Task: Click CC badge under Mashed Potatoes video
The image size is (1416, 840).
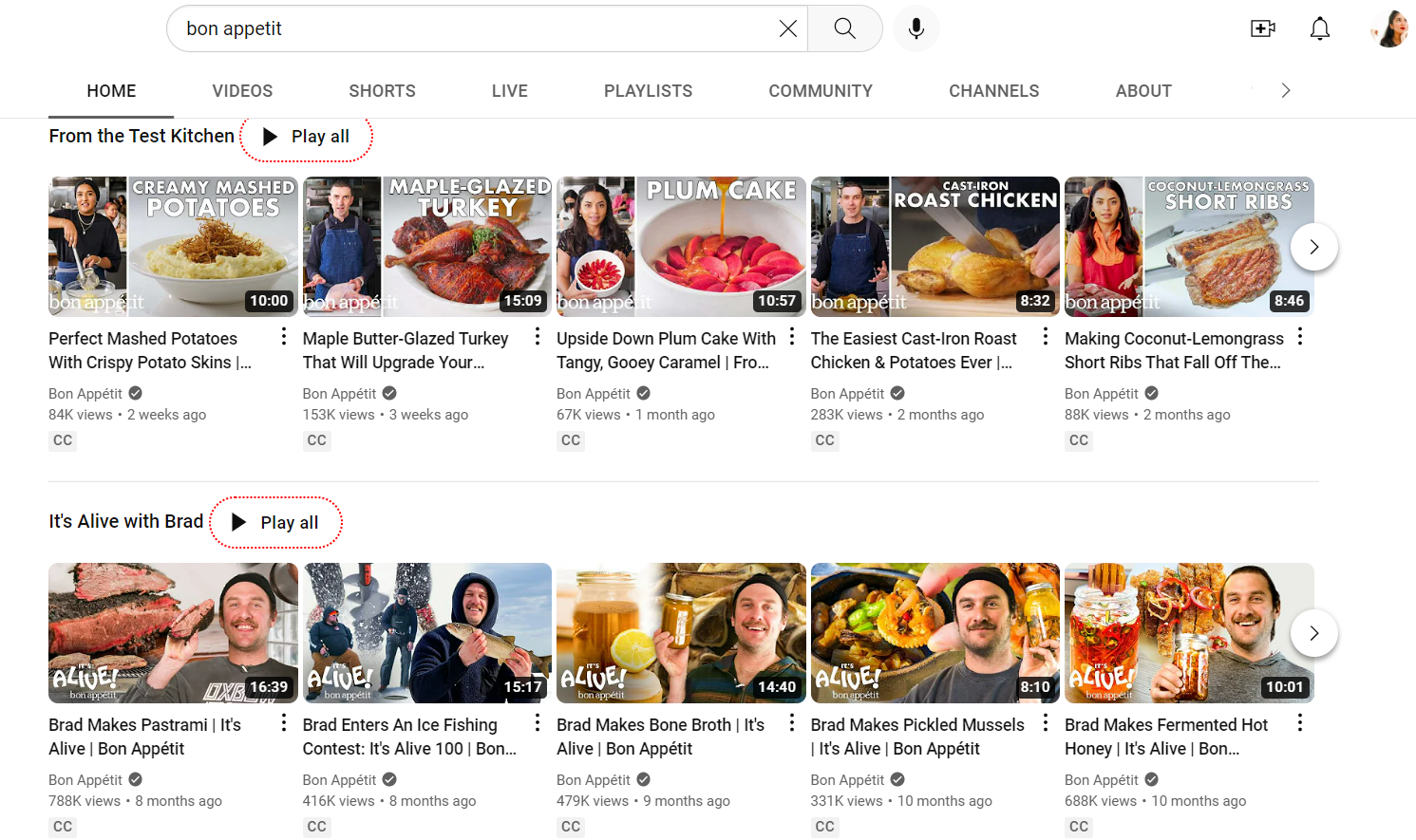Action: point(63,440)
